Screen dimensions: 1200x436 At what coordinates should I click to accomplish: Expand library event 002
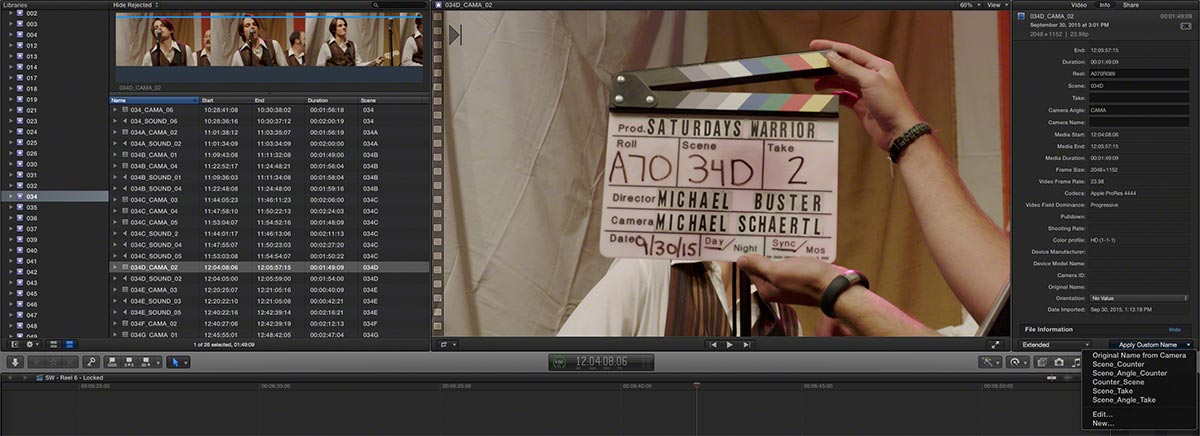(12, 13)
